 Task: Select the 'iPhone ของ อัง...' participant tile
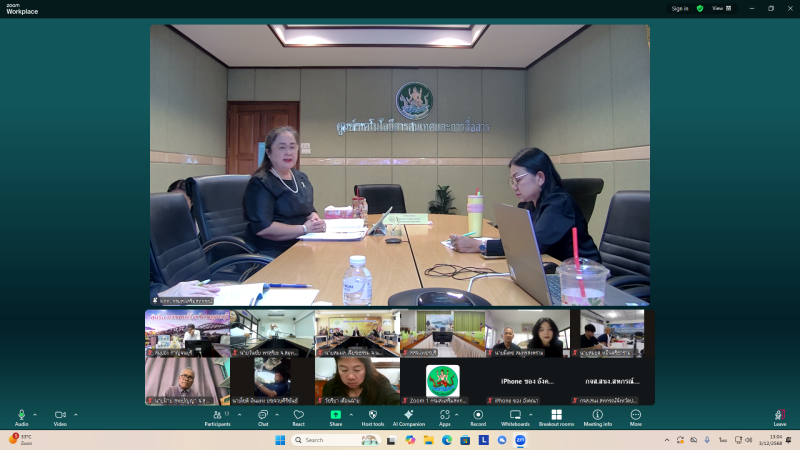(527, 381)
